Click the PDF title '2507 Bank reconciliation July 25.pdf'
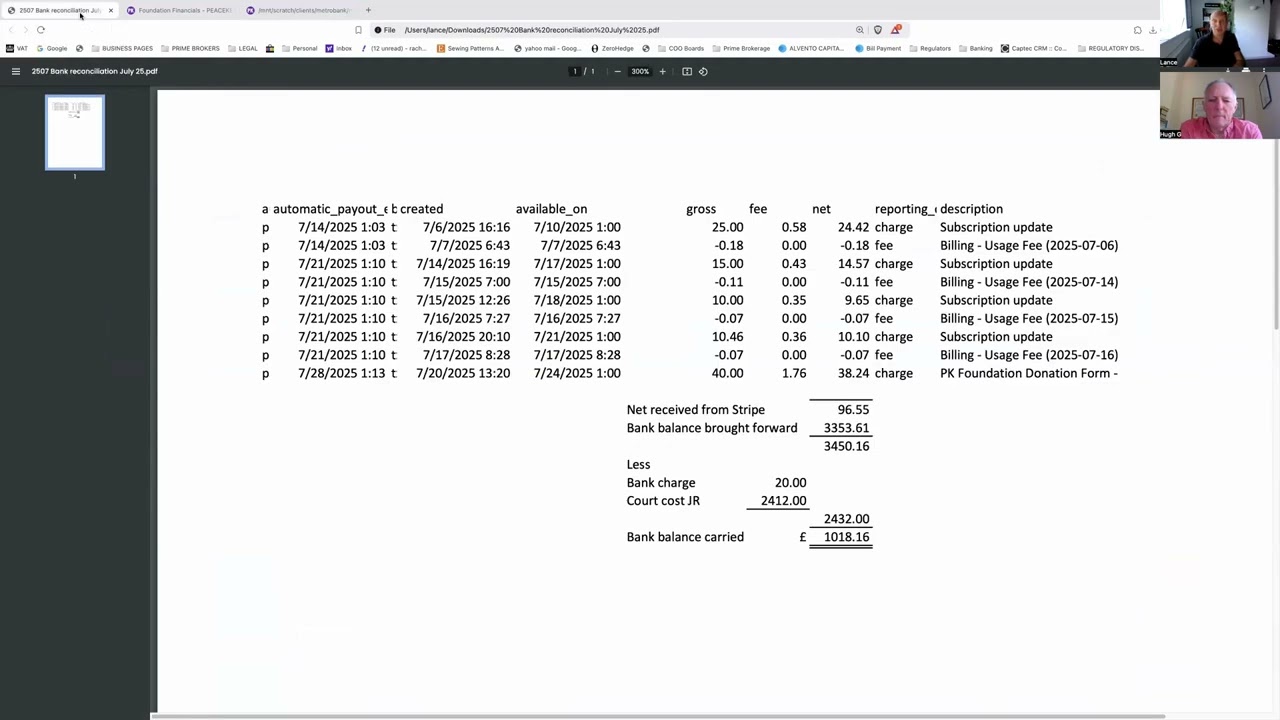The image size is (1280, 720). (x=95, y=71)
